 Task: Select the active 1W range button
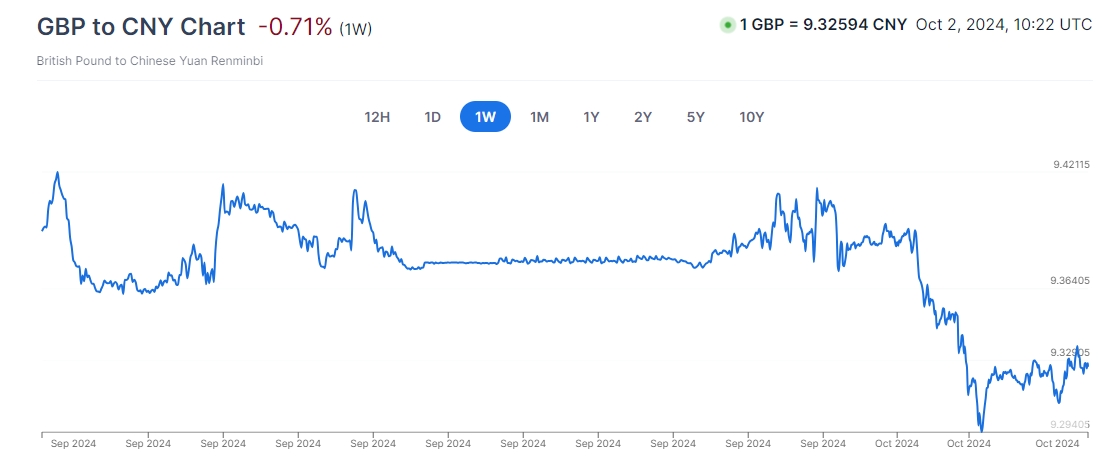pos(485,117)
